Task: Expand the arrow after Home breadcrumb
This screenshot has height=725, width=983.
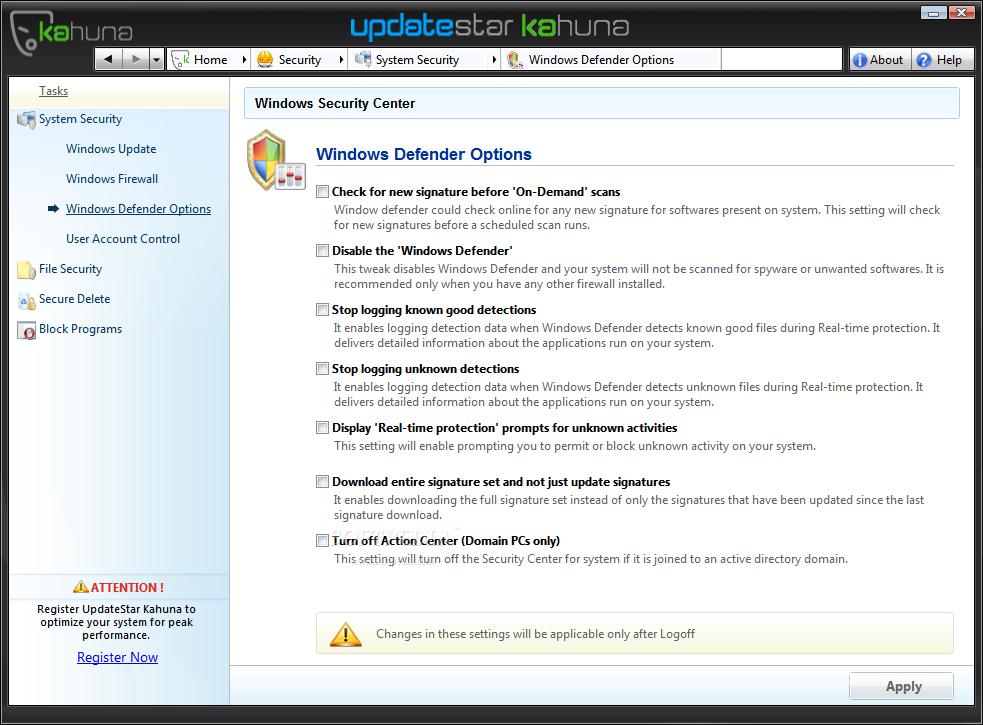Action: [244, 60]
